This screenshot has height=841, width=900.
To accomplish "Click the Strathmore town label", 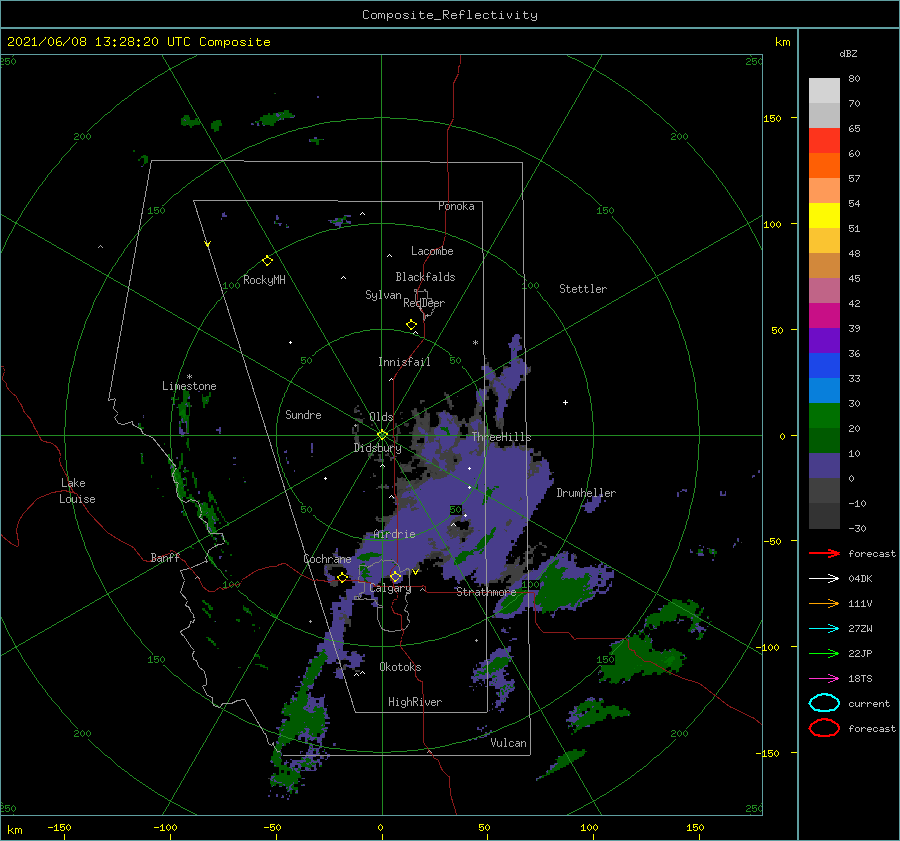I will [486, 591].
